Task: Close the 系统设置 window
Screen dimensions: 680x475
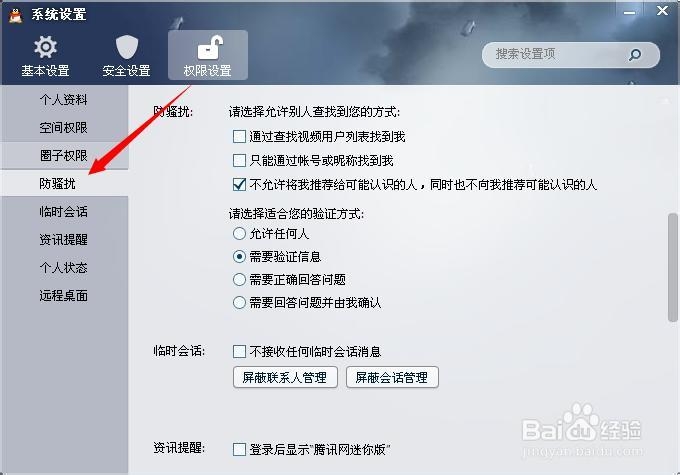Action: [x=662, y=10]
